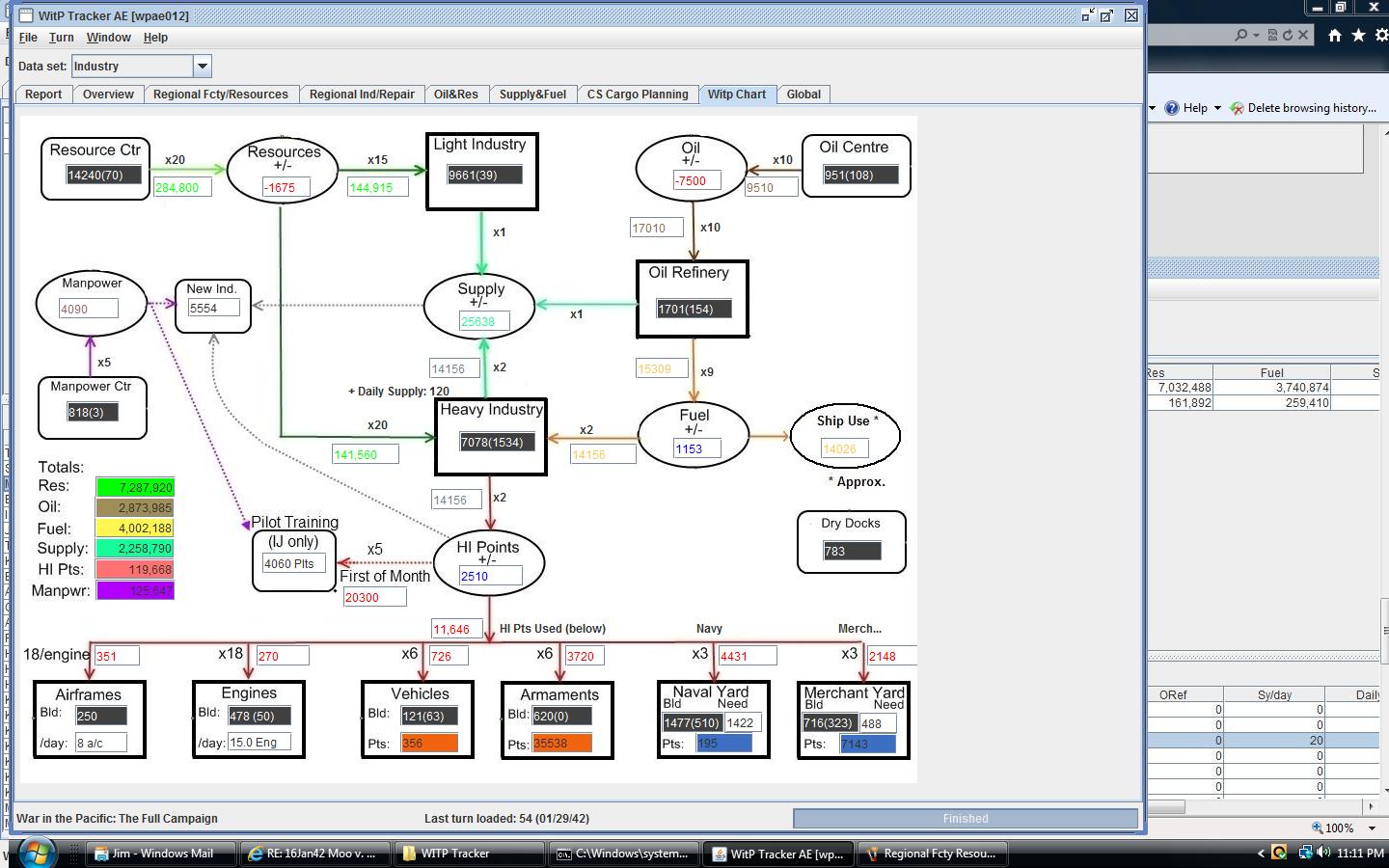
Task: Click the Refresh icon in the search bar
Action: point(1288,34)
